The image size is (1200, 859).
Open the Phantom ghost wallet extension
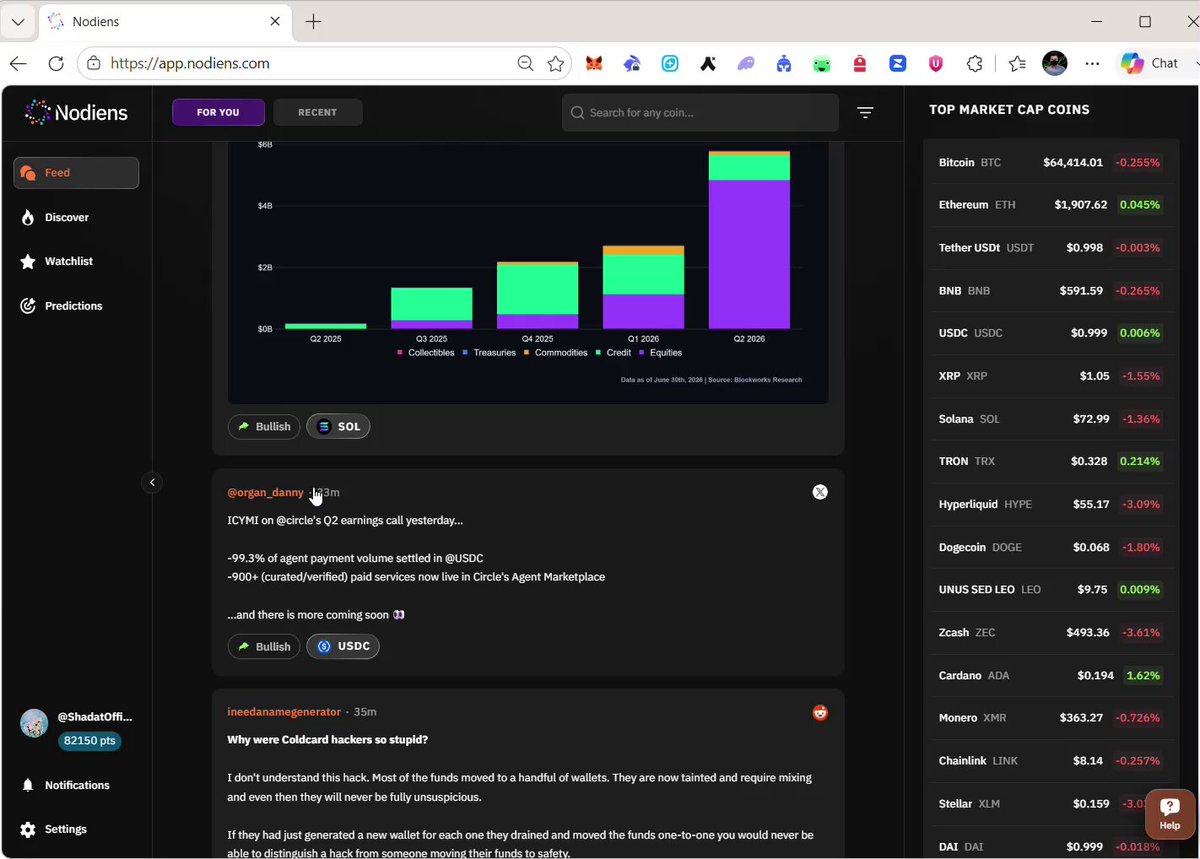point(746,63)
